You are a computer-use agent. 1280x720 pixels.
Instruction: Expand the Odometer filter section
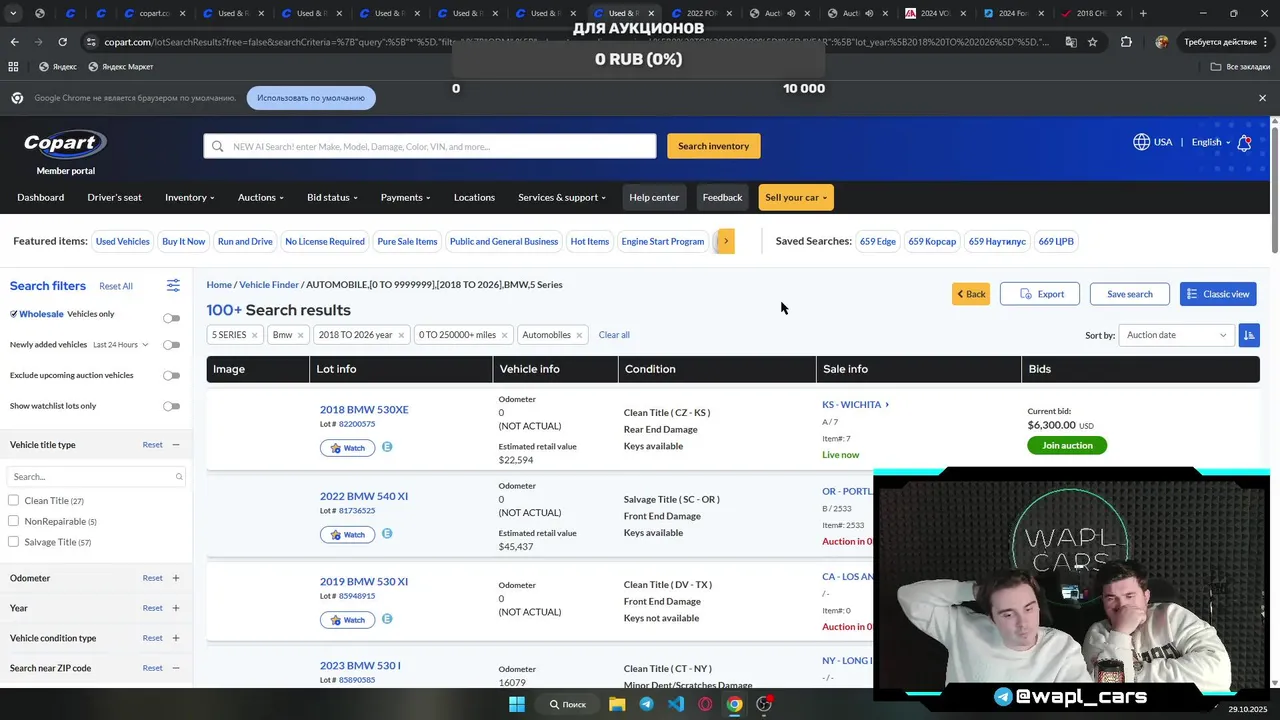click(176, 578)
